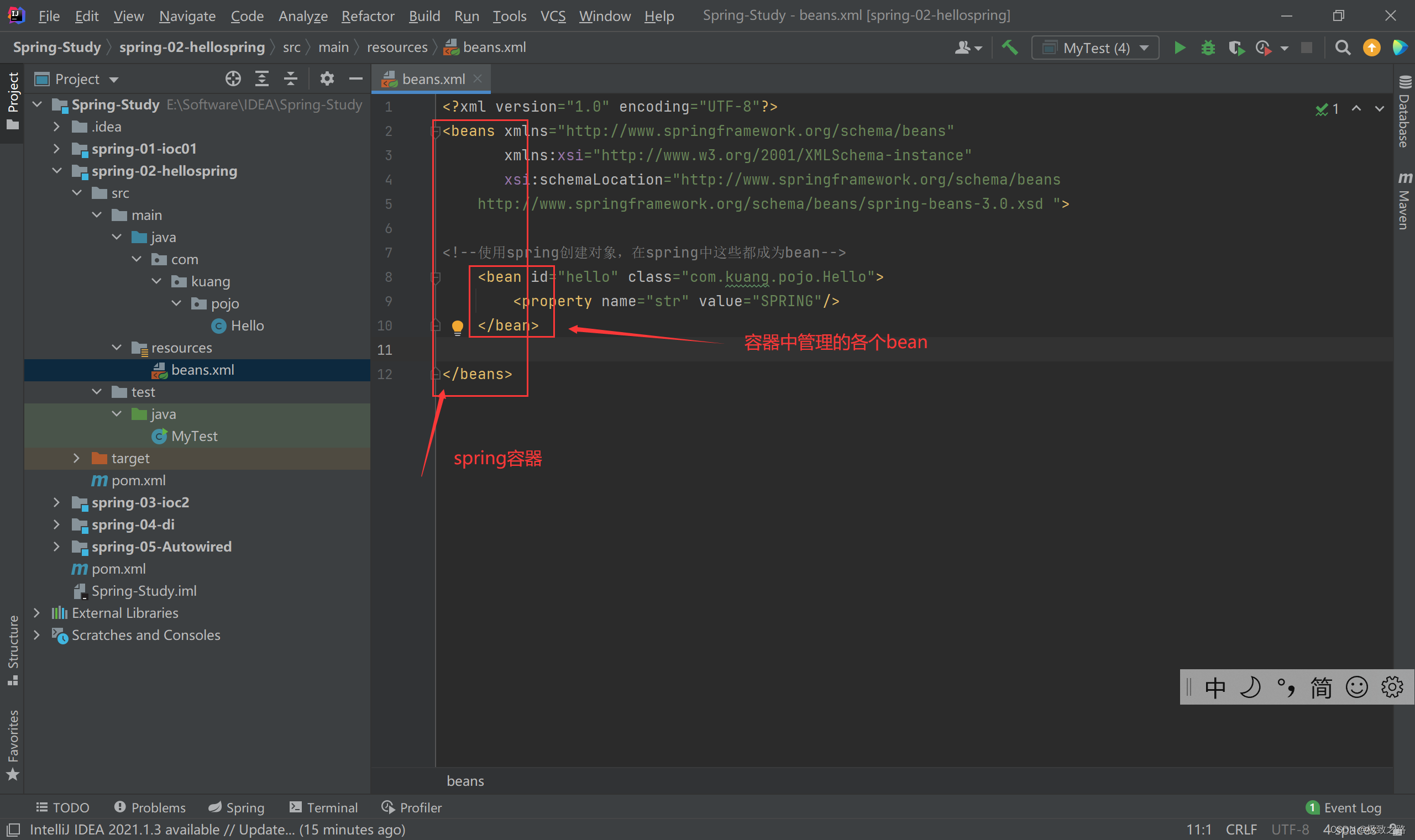Expand External Libraries node
The image size is (1415, 840).
coord(36,612)
